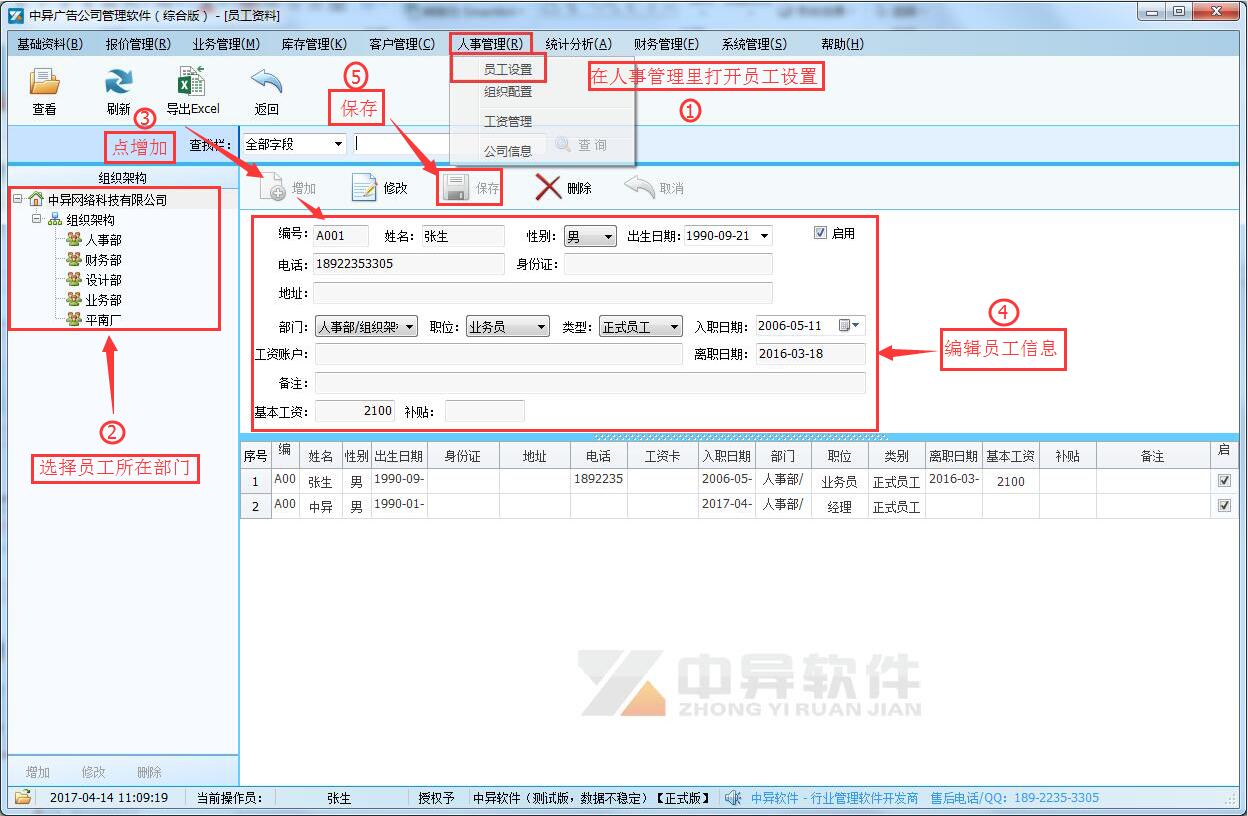Choose 员工设置 from the open menu
Image resolution: width=1248 pixels, height=816 pixels.
pos(509,69)
